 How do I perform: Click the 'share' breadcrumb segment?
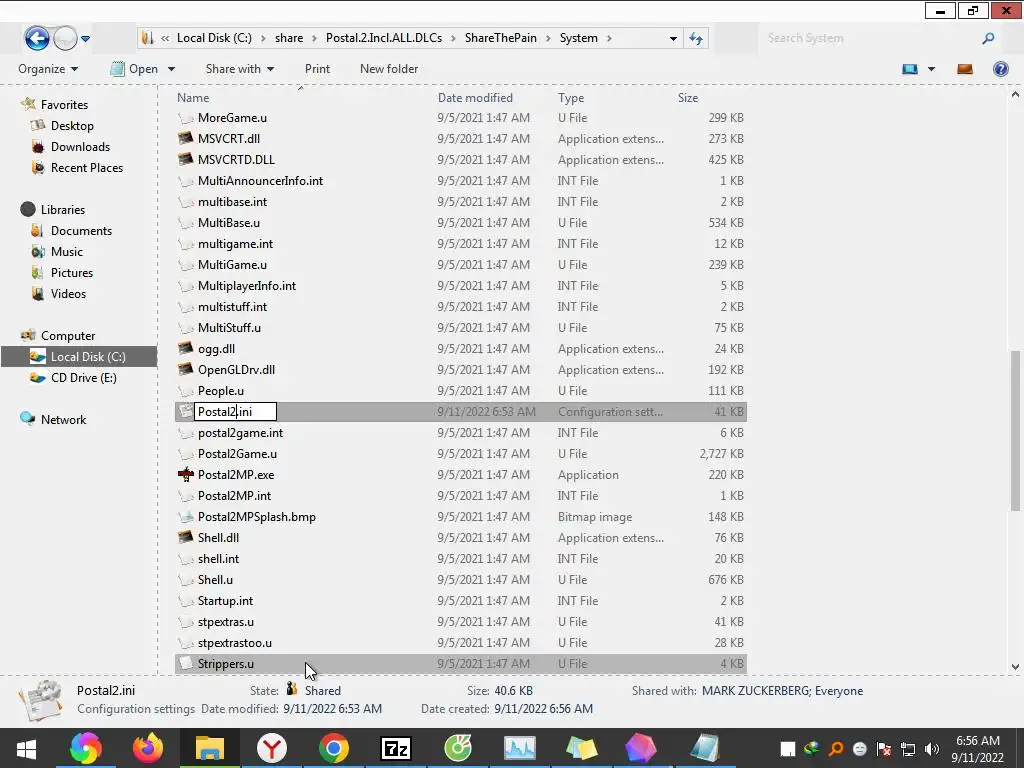tap(289, 38)
